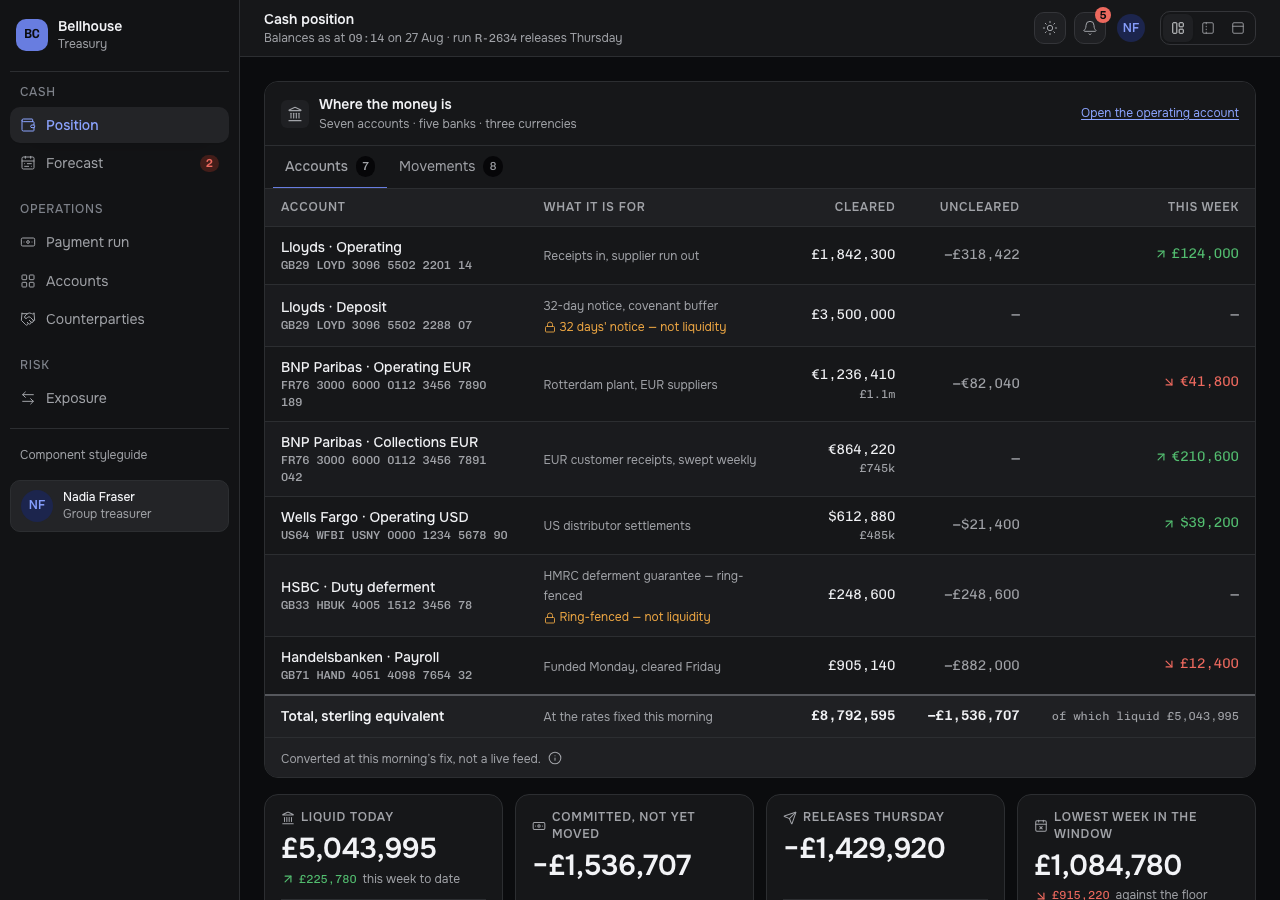The image size is (1280, 900).
Task: Select Handelsbanken · Payroll row
Action: click(x=760, y=666)
